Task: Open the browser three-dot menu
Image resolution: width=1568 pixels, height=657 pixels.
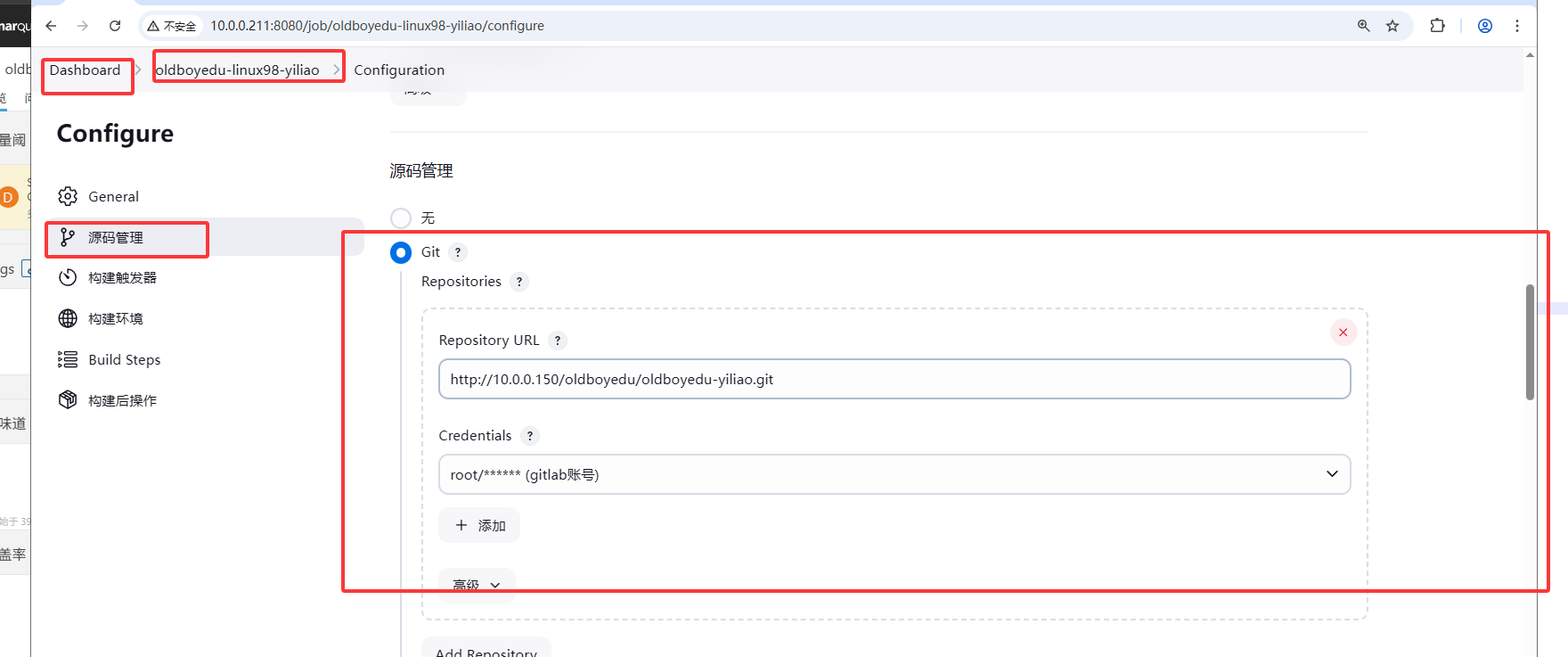Action: (1517, 26)
